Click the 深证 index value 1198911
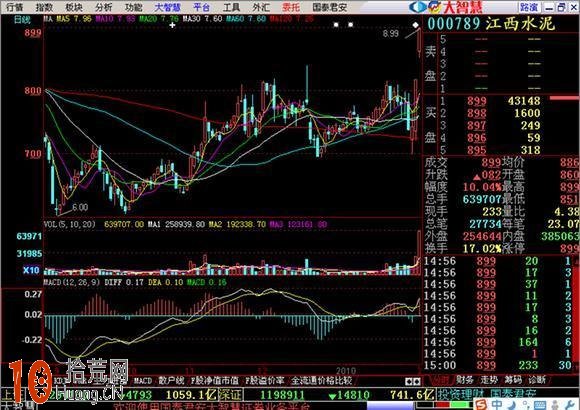The width and height of the screenshot is (580, 410). [x=282, y=395]
